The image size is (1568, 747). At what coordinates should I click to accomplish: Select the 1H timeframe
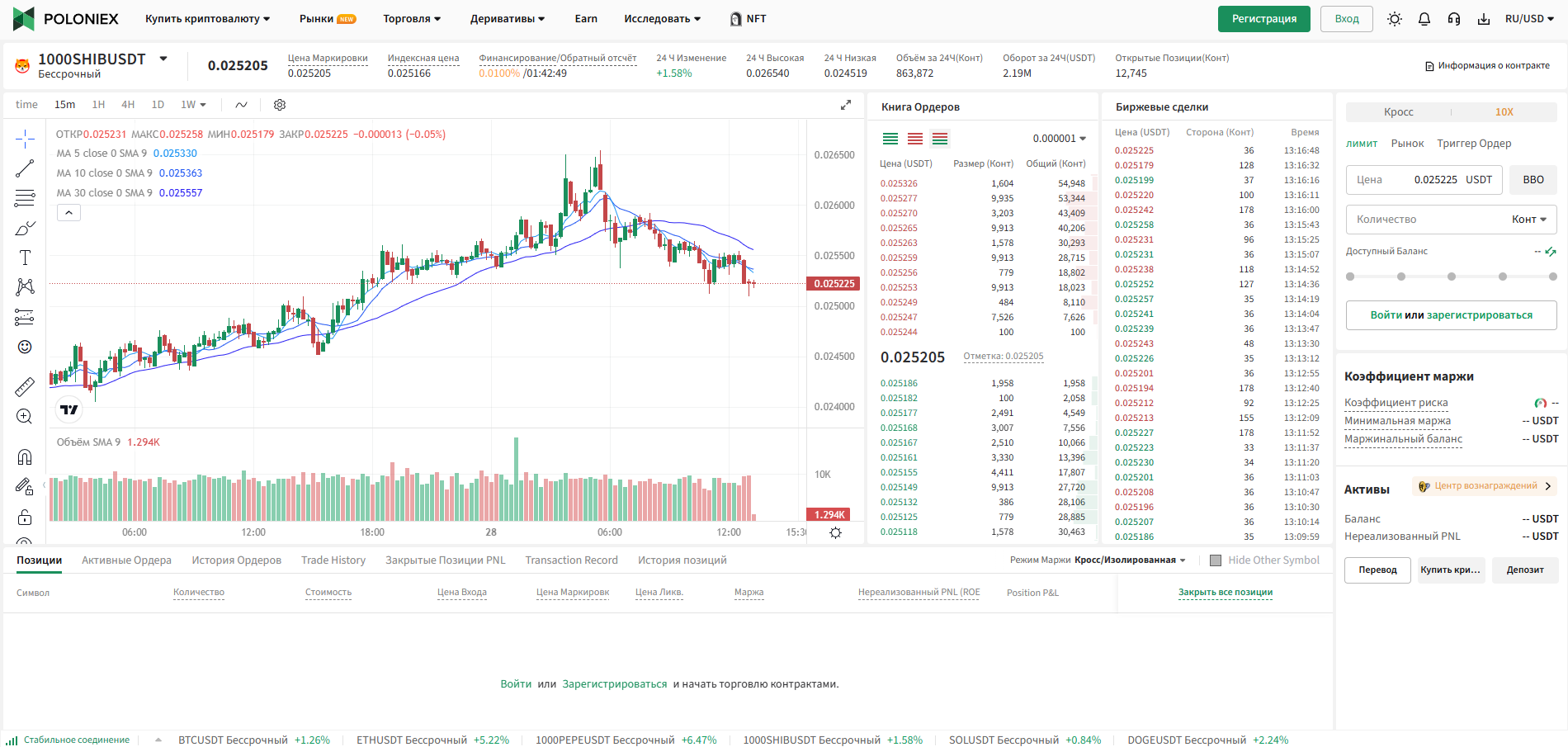pyautogui.click(x=98, y=105)
